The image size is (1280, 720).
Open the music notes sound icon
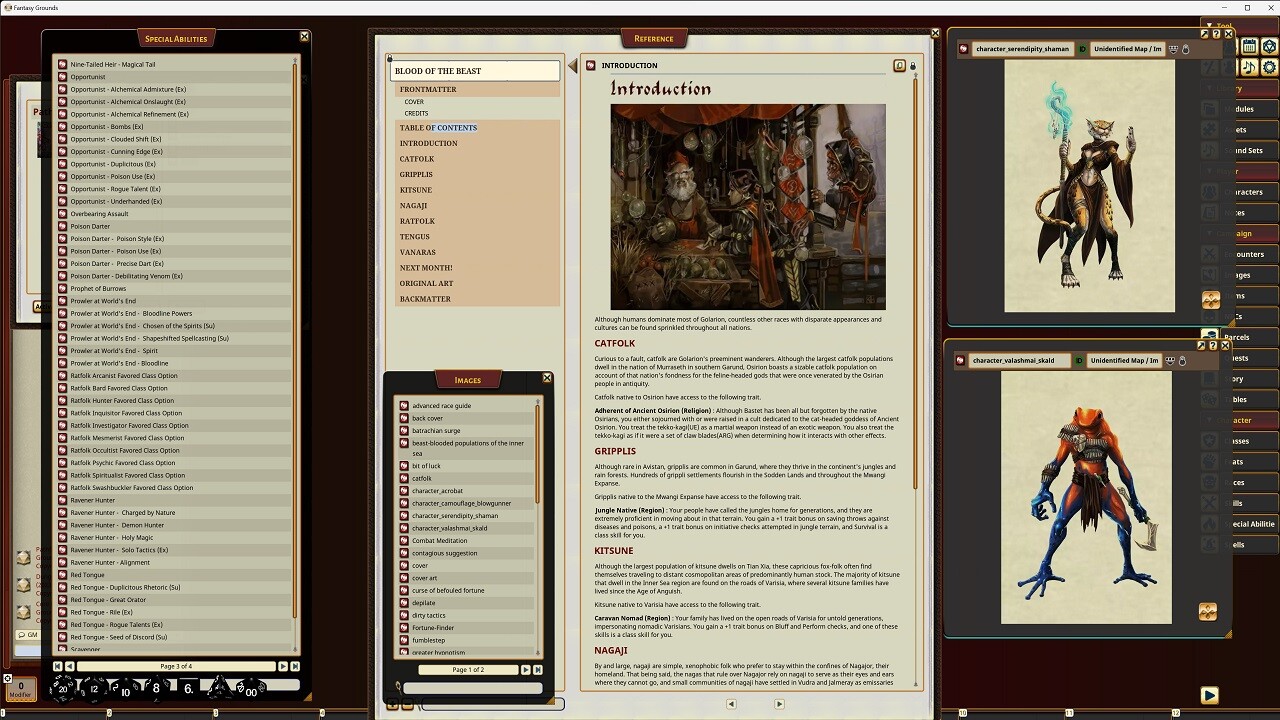pos(1249,67)
